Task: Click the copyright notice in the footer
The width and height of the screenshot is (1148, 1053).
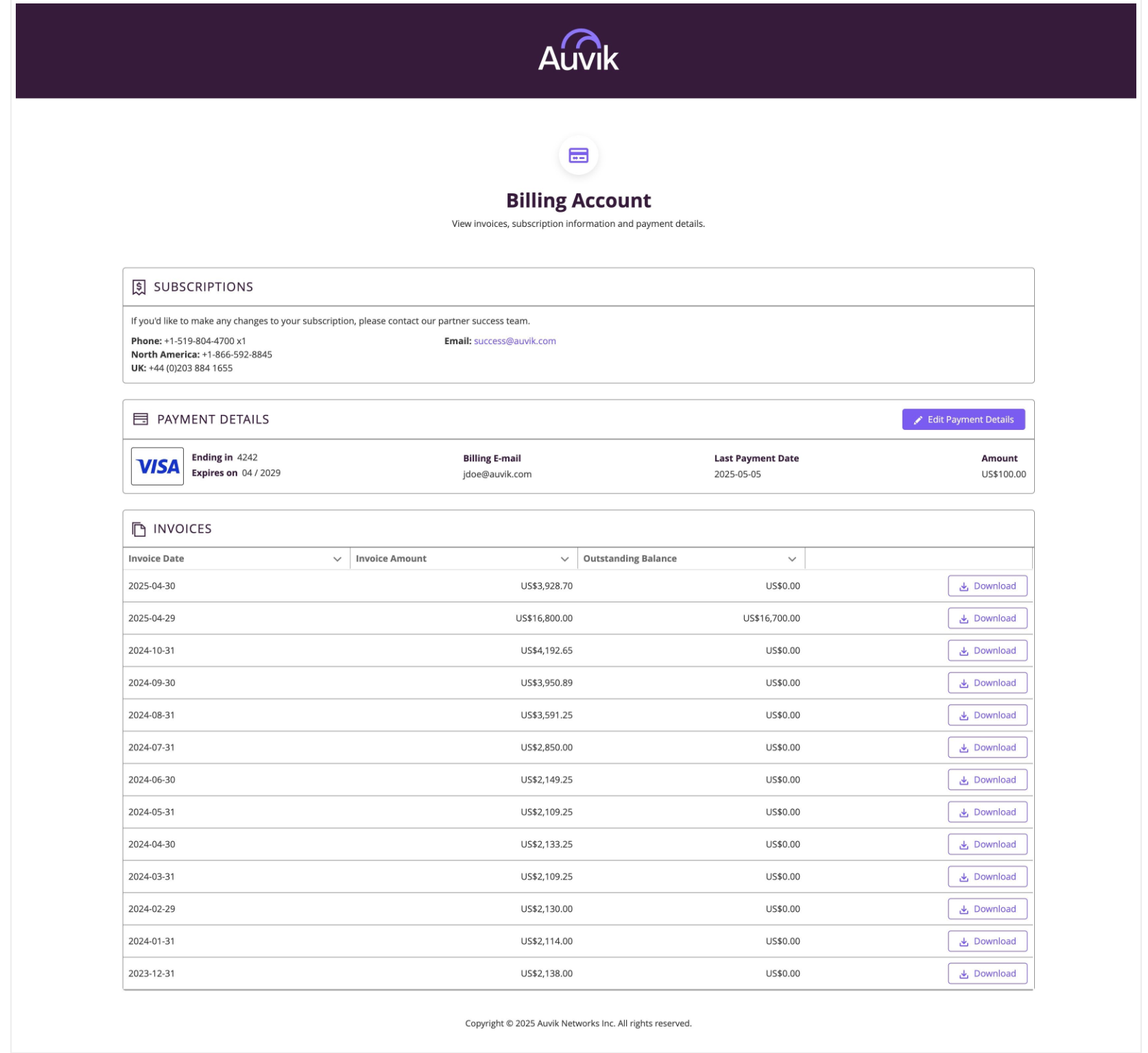Action: pos(578,1023)
